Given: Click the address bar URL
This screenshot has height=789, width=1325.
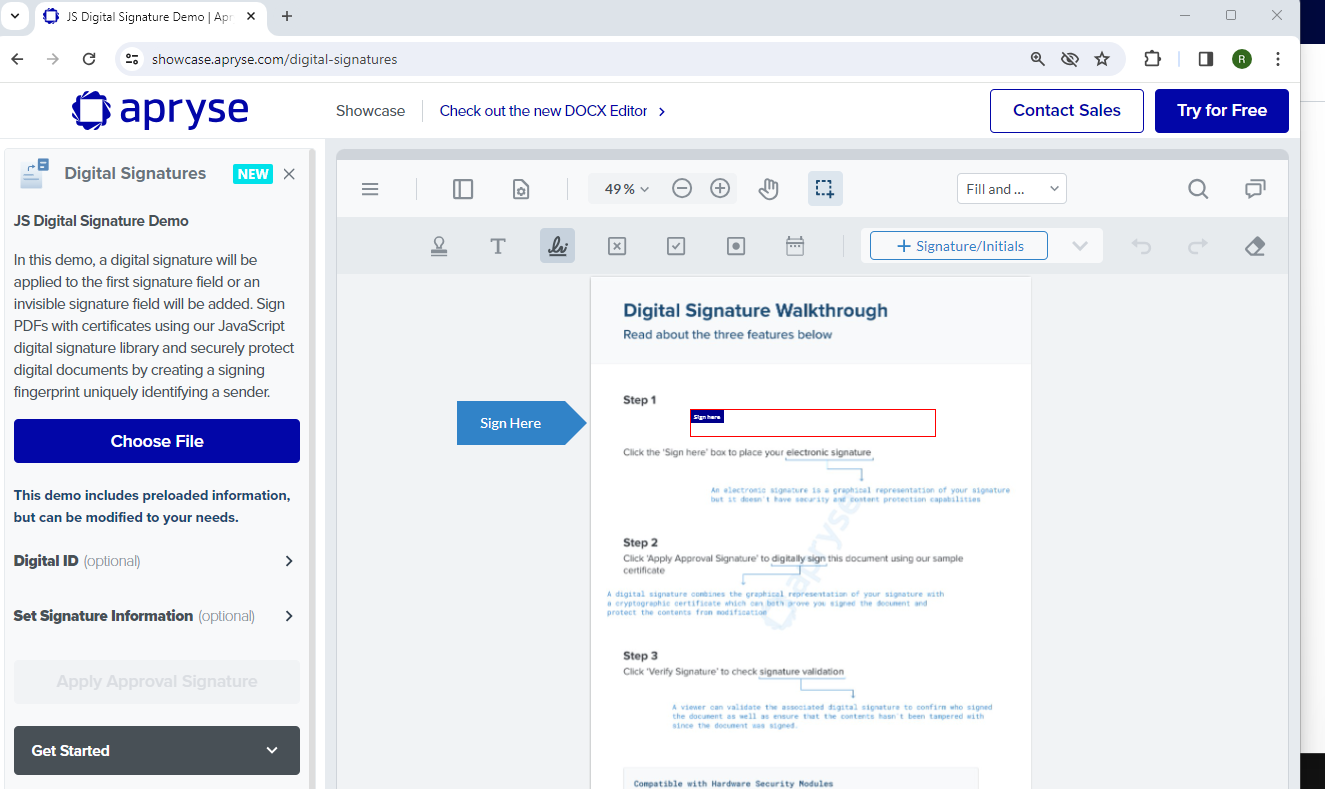Looking at the screenshot, I should (274, 59).
